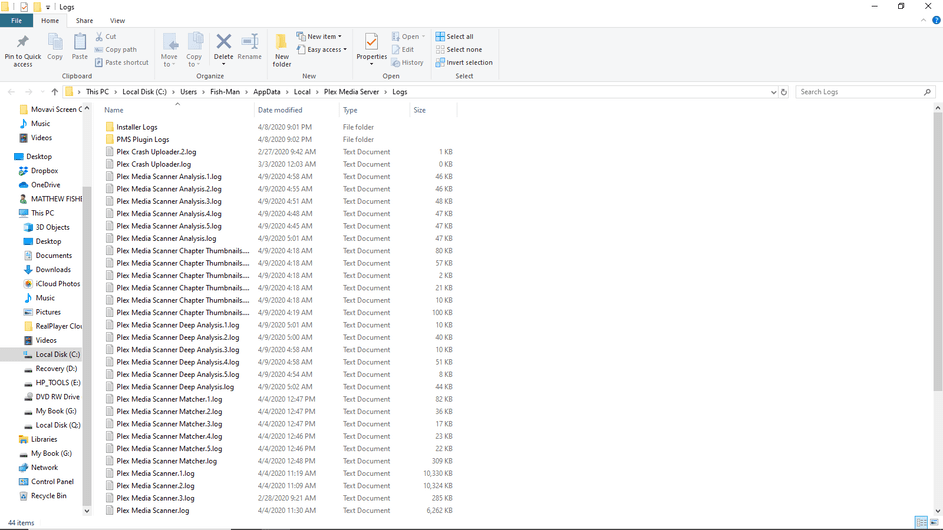Choose Copy path in Clipboard group
943x530 pixels.
click(116, 49)
